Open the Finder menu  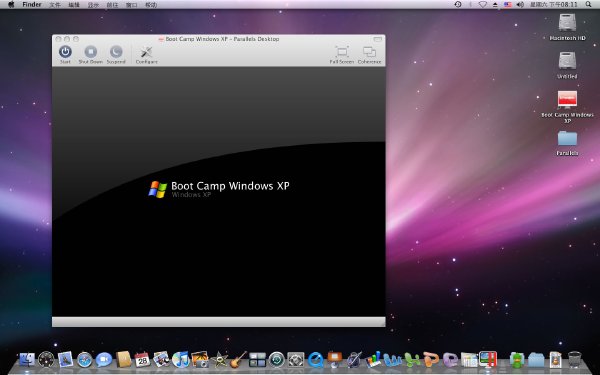[32, 5]
